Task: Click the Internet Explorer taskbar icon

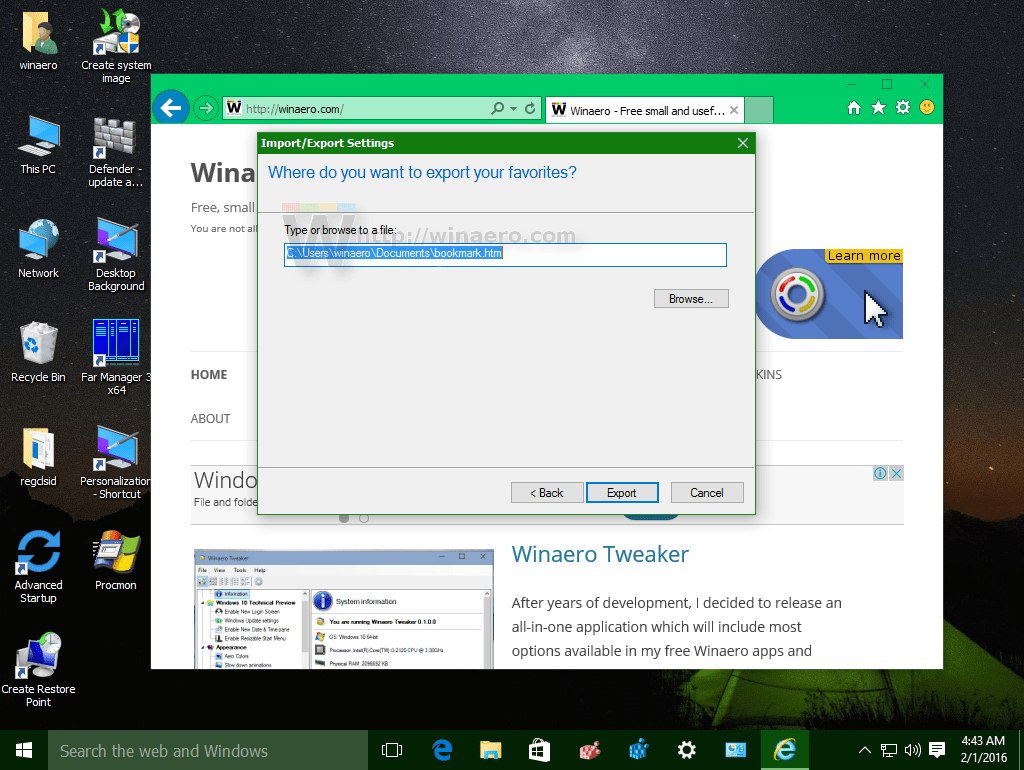Action: (x=784, y=750)
